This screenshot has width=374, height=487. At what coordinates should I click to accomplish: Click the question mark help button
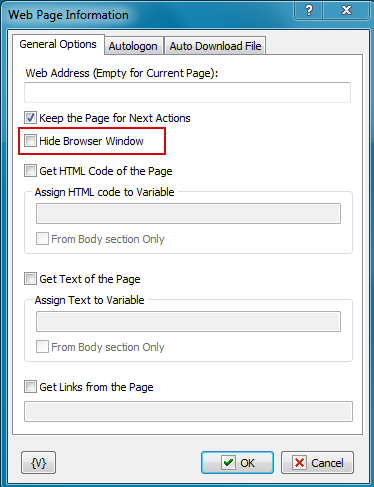pos(308,10)
